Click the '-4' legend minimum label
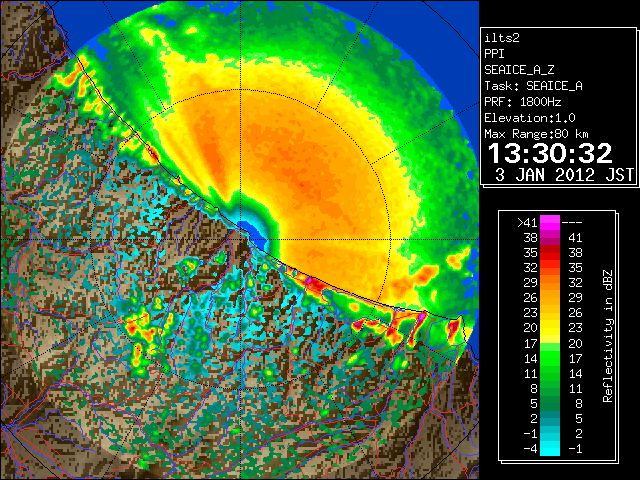The image size is (640, 480). [530, 449]
